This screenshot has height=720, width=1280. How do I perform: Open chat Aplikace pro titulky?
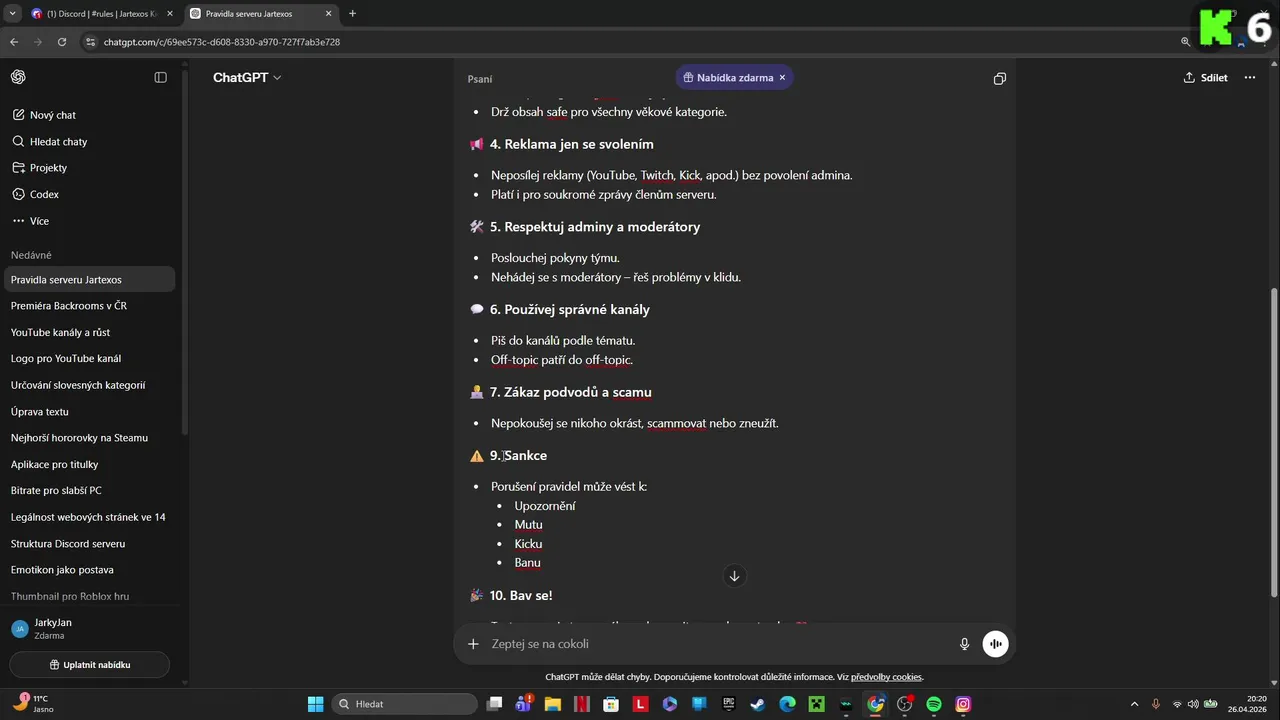pos(90,464)
